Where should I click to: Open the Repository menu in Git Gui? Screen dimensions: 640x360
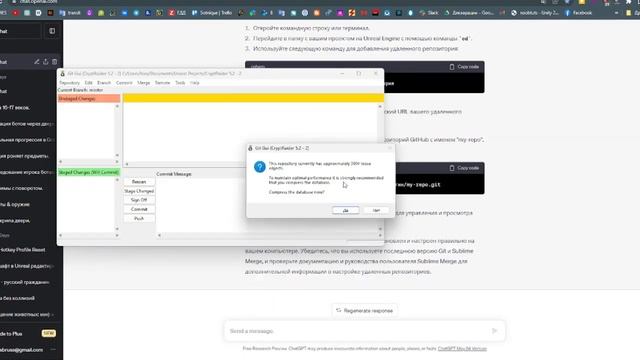click(69, 83)
